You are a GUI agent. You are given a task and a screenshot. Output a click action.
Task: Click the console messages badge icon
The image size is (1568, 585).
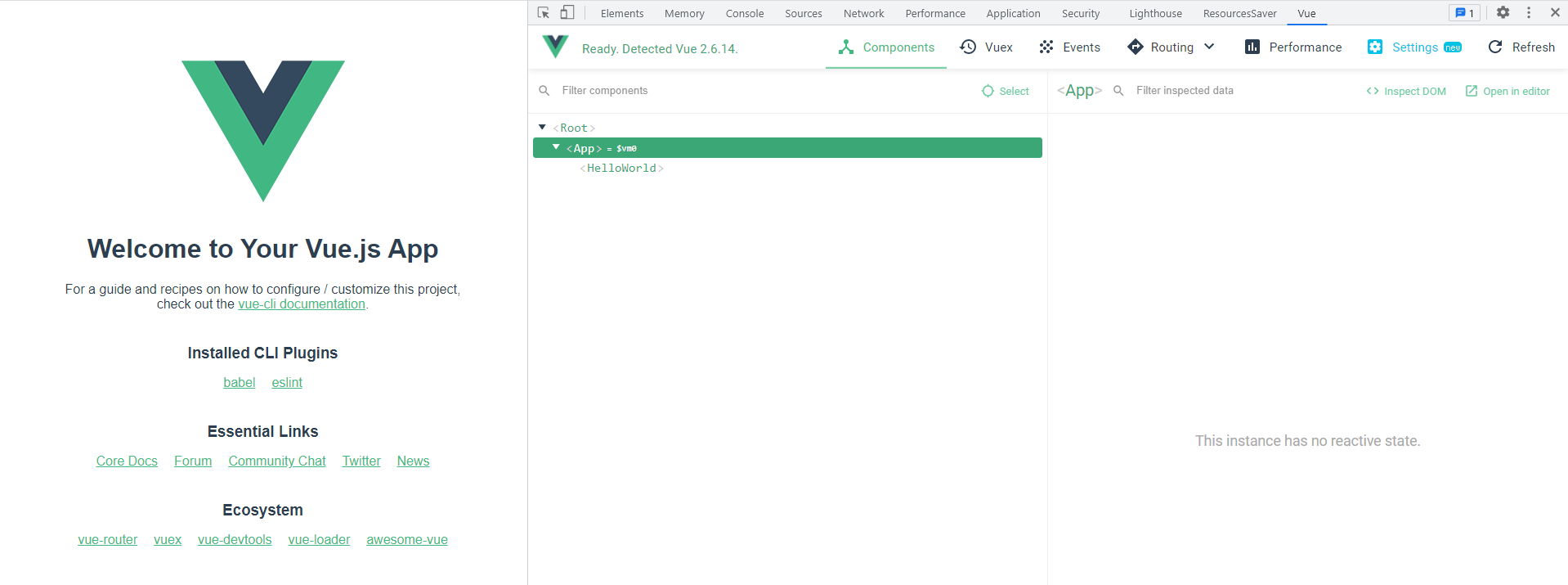[x=1464, y=13]
